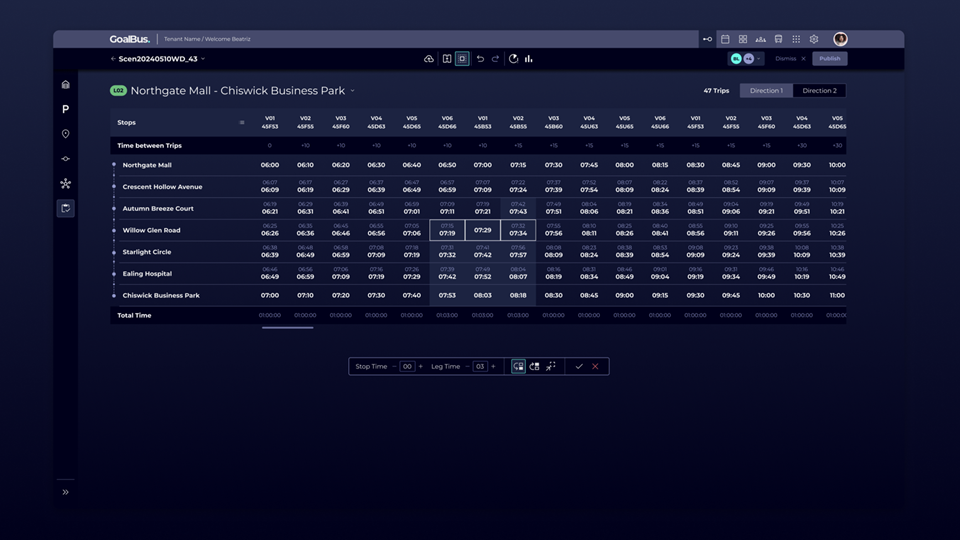Viewport: 960px width, 540px height.
Task: Select the Willow Glen Road 07:34 cell
Action: pos(518,230)
